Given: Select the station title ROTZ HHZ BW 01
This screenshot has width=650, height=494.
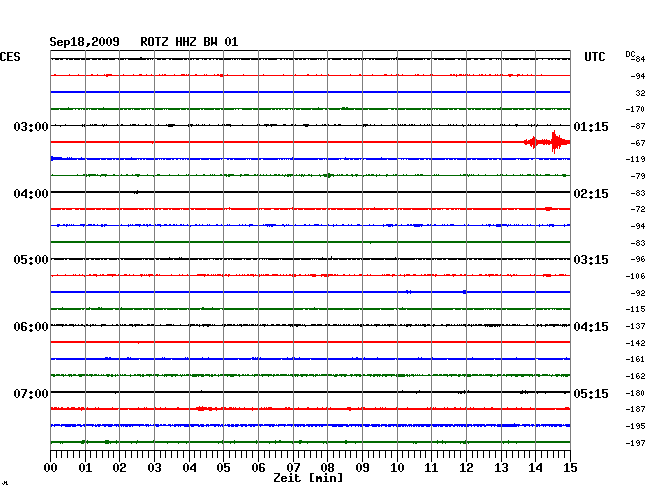Looking at the screenshot, I should pos(189,42).
